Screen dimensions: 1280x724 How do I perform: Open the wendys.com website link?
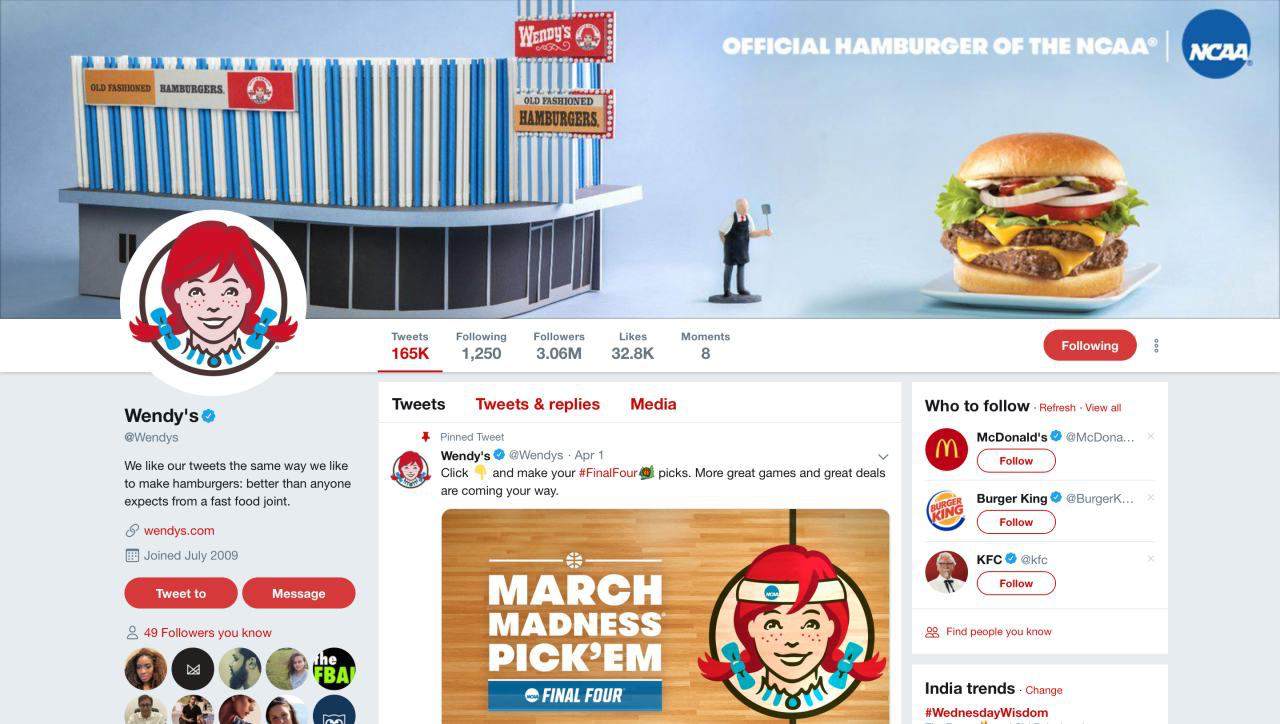point(179,531)
